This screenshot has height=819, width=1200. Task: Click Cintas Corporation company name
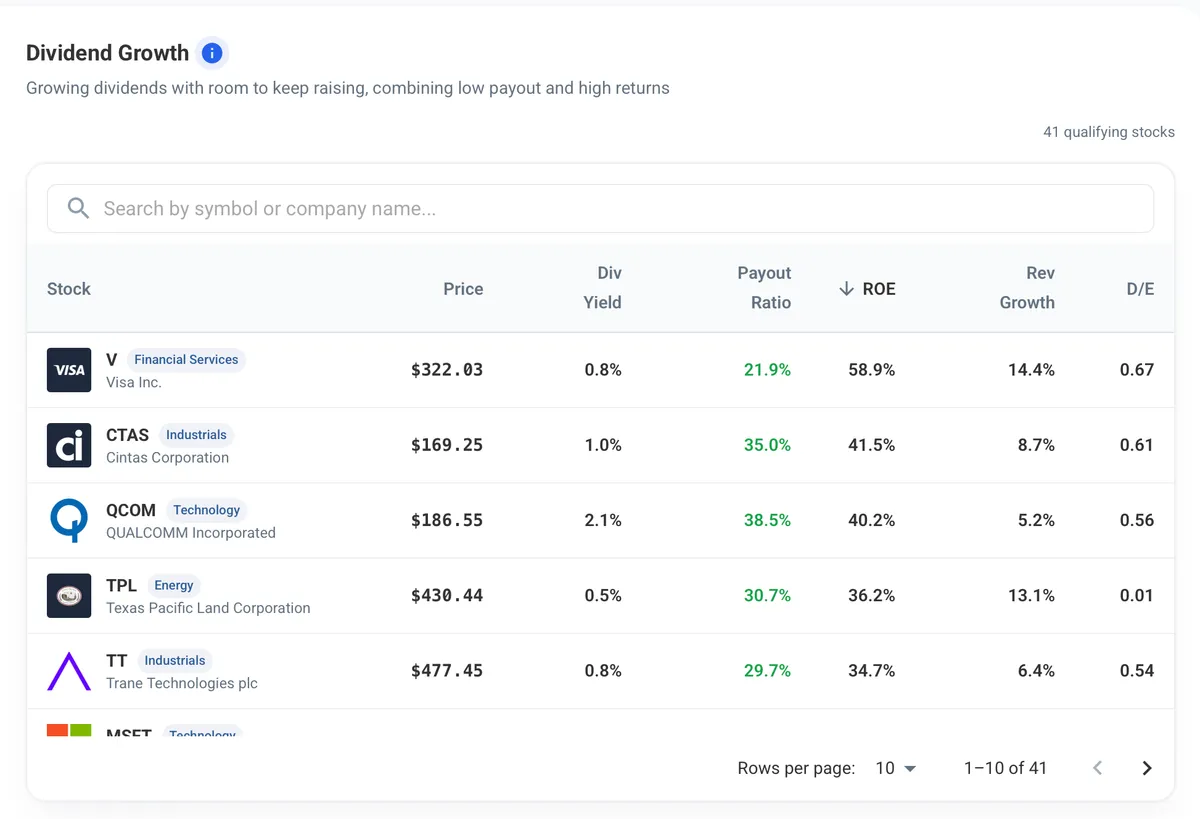coord(167,457)
